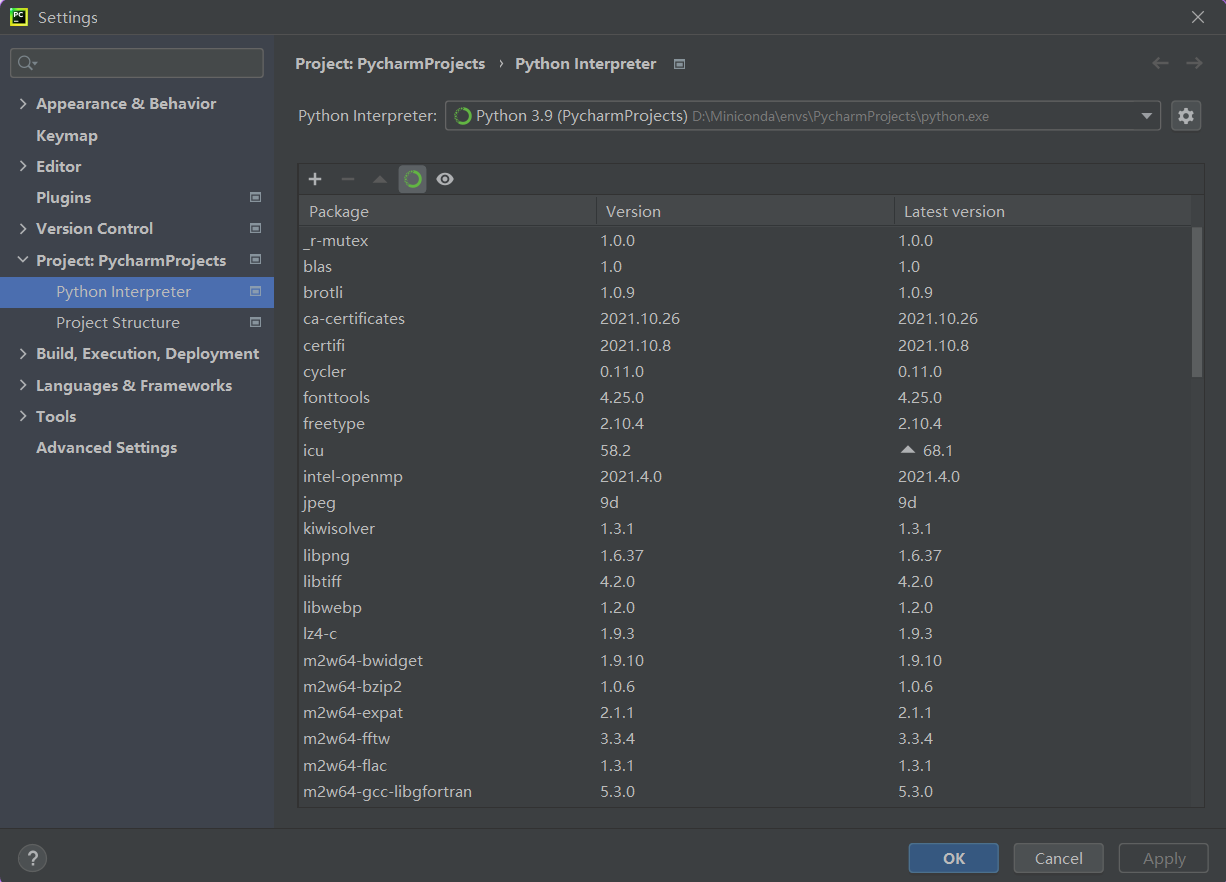The height and width of the screenshot is (882, 1226).
Task: Expand the Build, Execution, Deployment section
Action: (22, 353)
